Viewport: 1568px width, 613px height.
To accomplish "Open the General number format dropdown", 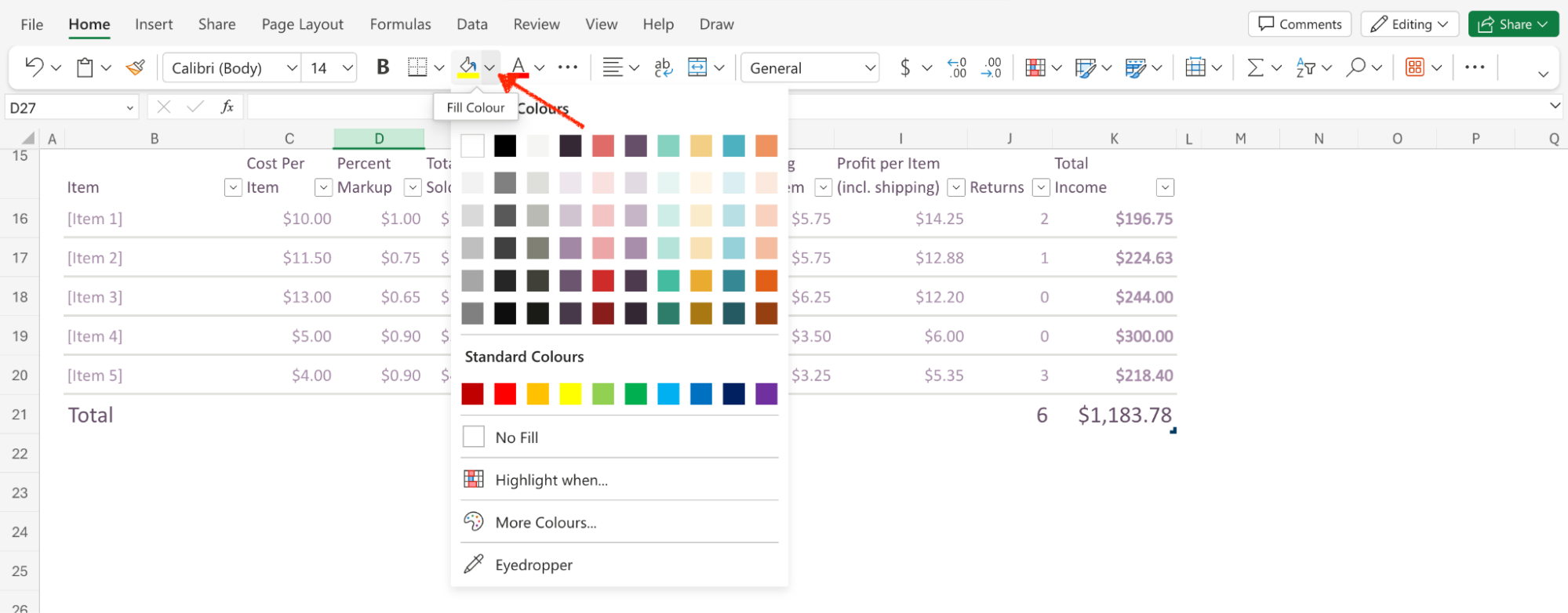I will pos(869,68).
